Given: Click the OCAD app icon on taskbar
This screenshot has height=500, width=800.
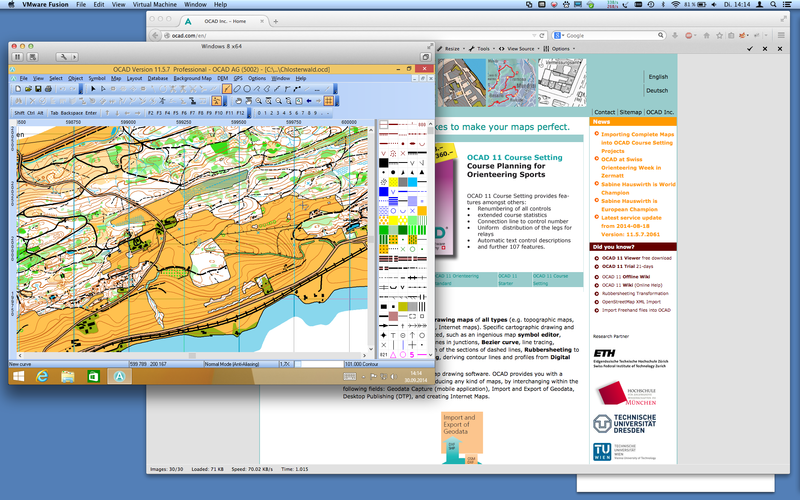Looking at the screenshot, I should [119, 377].
